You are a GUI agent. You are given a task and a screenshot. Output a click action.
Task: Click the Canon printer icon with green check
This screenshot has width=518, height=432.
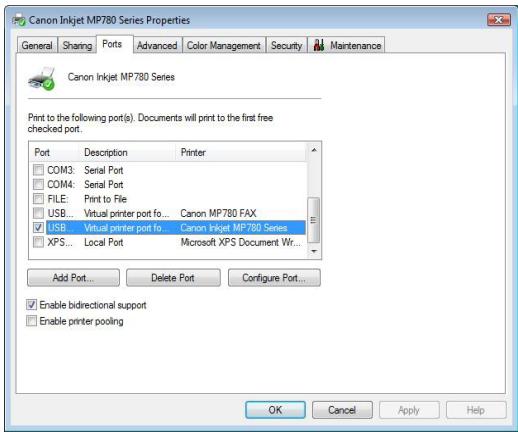pos(42,79)
